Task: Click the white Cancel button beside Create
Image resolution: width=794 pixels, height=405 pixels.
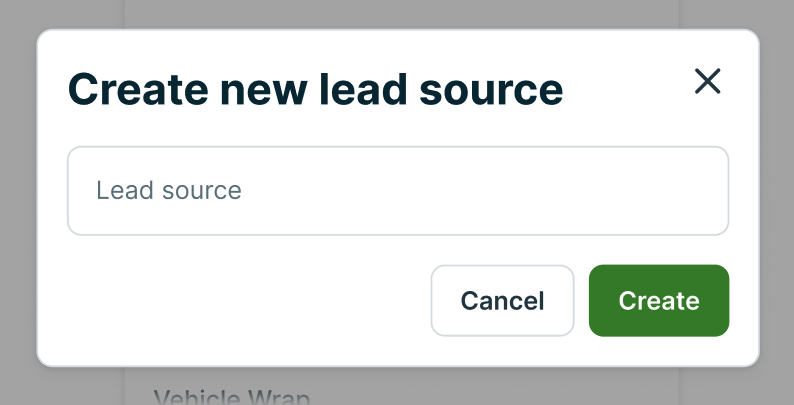Action: click(x=502, y=301)
